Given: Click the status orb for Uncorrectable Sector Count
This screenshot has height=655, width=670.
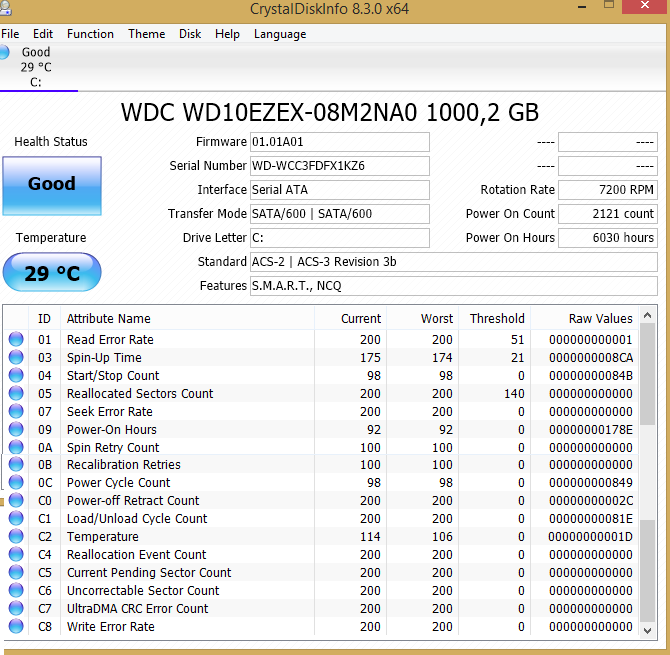Looking at the screenshot, I should pos(16,590).
